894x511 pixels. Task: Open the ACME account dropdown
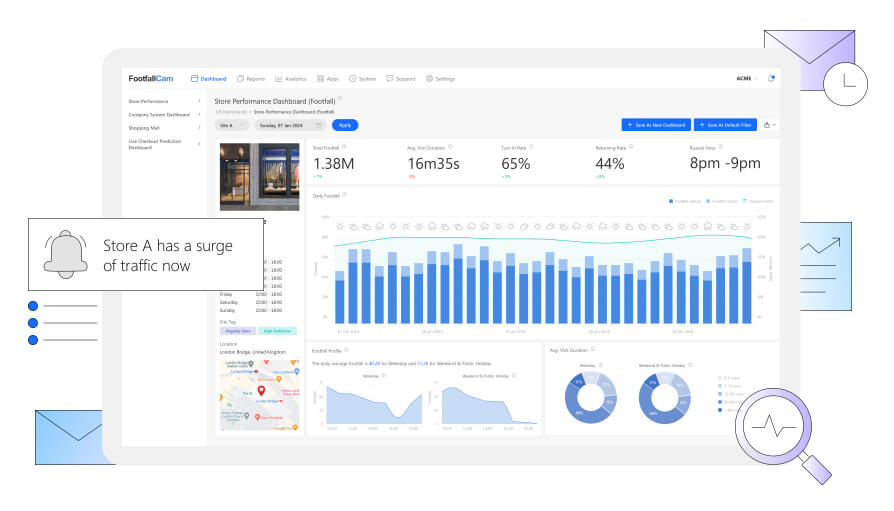(x=746, y=78)
